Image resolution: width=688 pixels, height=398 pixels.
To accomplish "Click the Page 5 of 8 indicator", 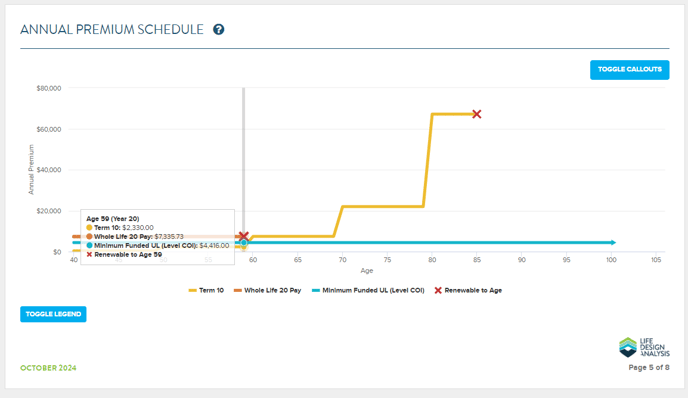I will tap(649, 367).
